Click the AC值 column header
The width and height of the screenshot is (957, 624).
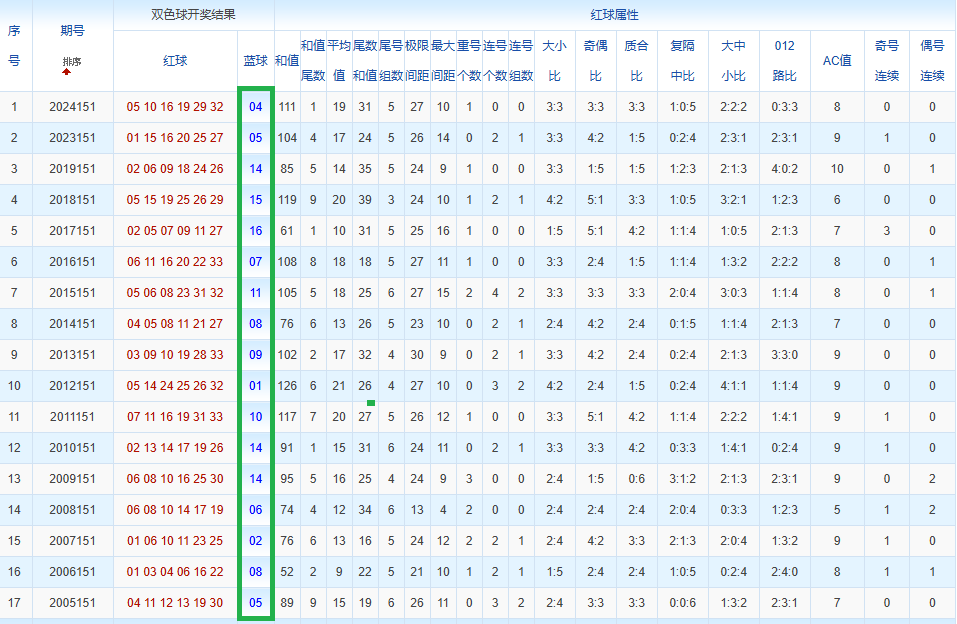(x=837, y=60)
